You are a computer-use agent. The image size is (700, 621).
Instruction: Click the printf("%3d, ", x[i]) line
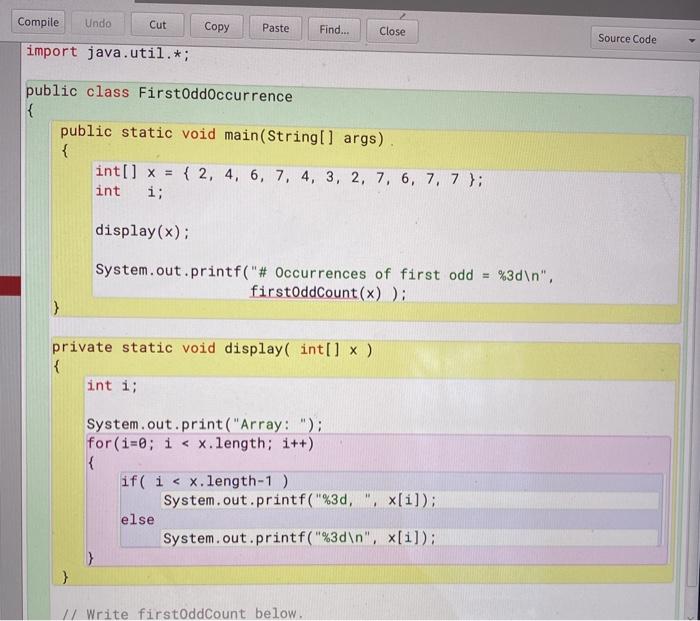click(x=300, y=500)
